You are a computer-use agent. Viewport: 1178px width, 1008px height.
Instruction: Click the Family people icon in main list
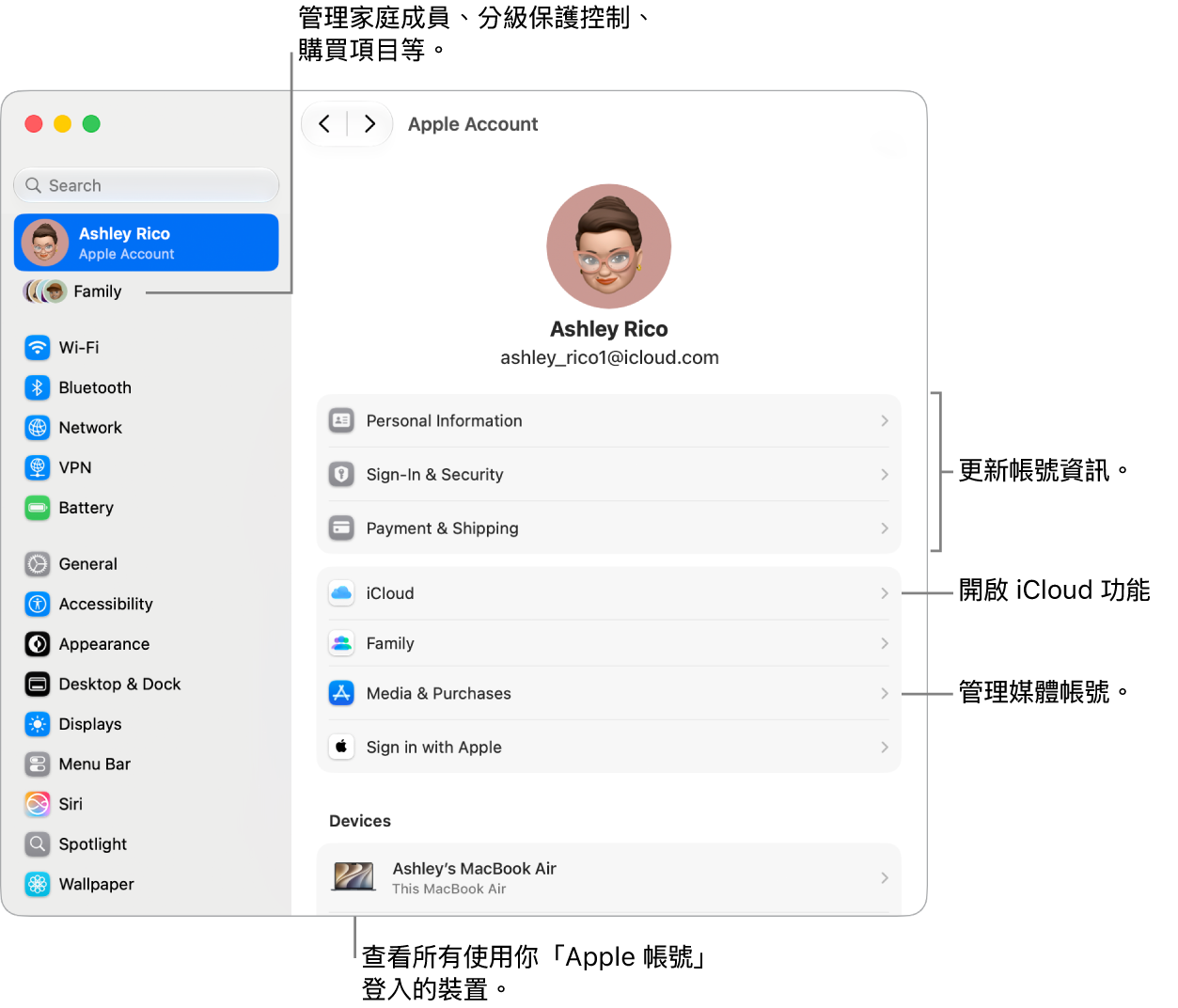(x=341, y=643)
